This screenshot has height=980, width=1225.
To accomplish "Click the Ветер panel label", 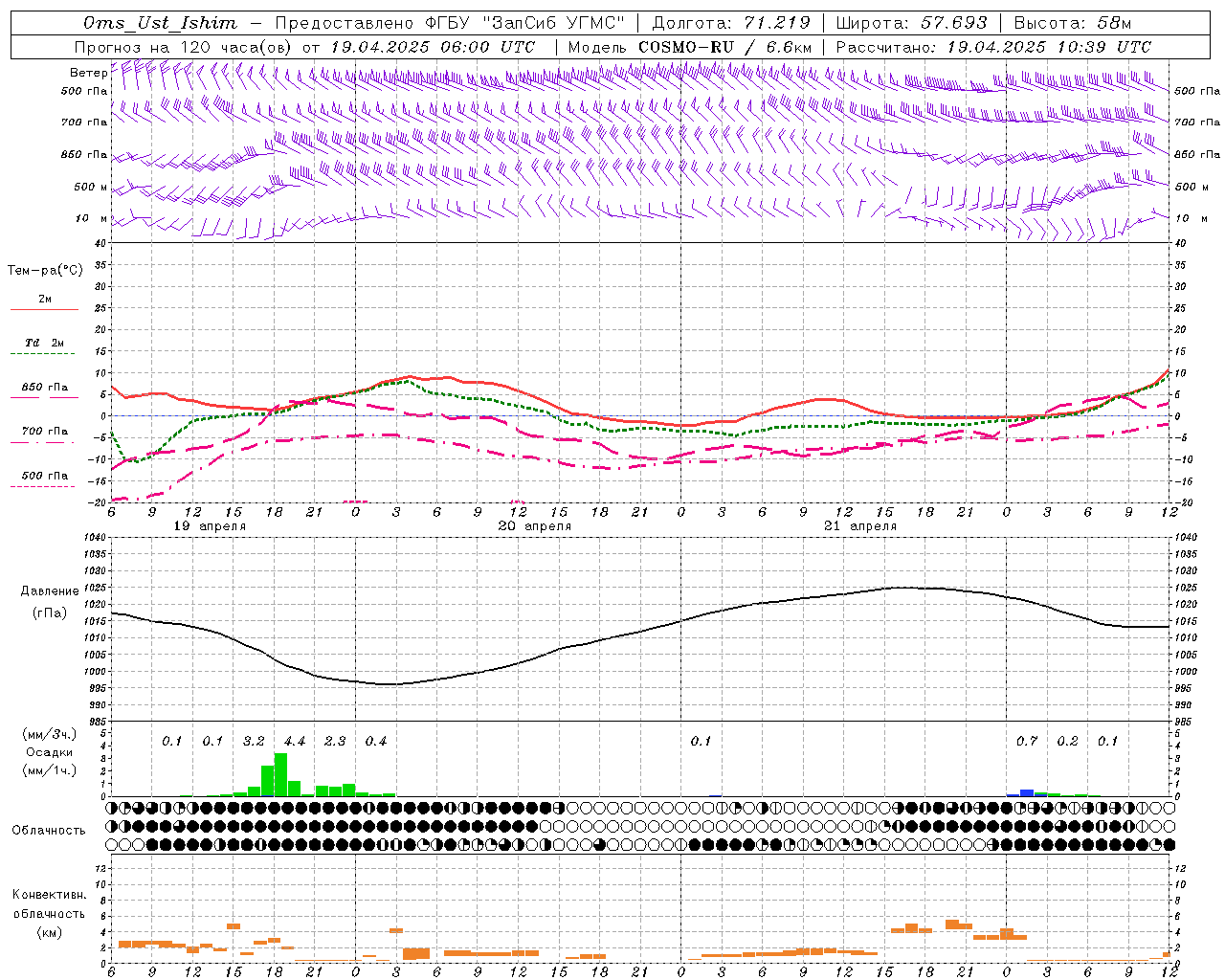I will [x=88, y=73].
